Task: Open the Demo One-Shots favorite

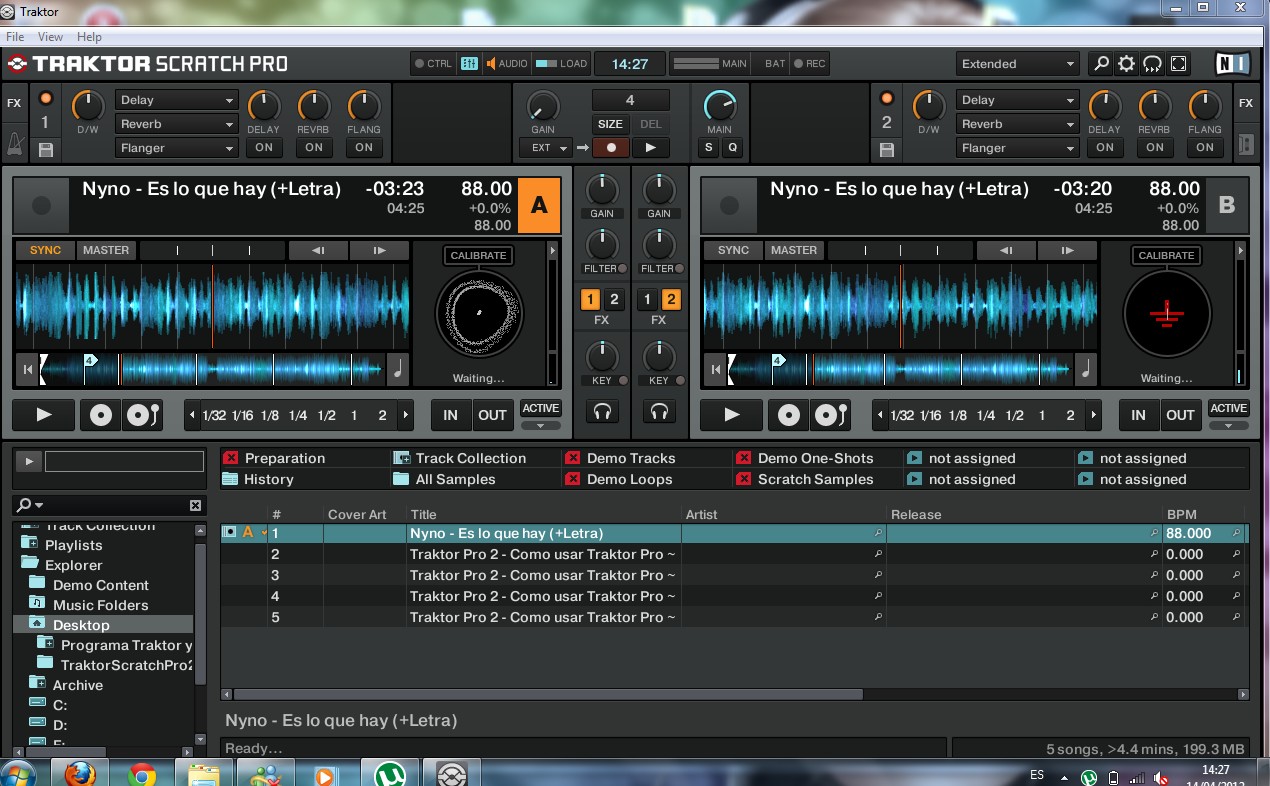Action: pos(805,458)
